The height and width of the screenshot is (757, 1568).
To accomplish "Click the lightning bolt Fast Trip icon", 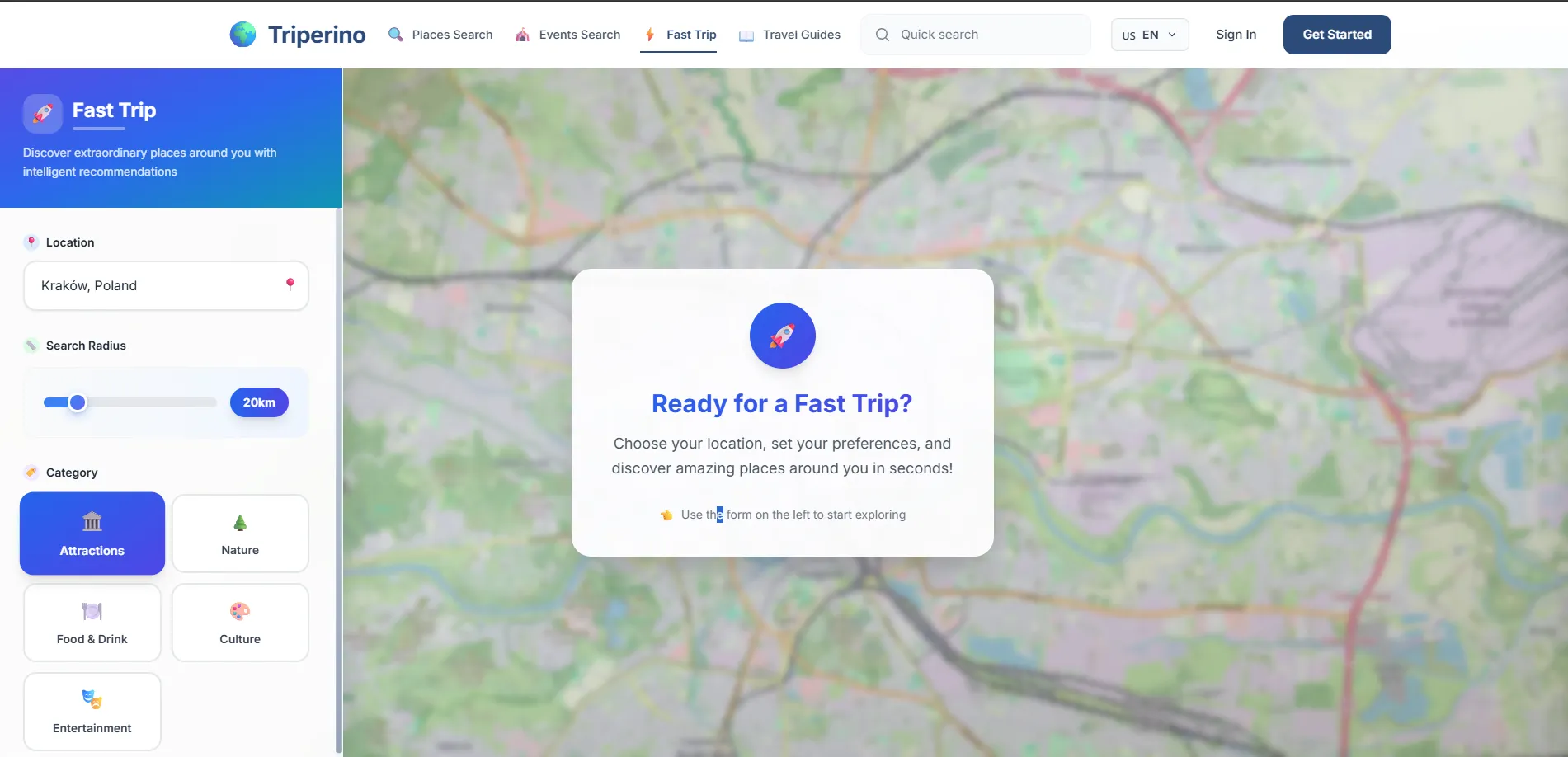I will (x=650, y=35).
